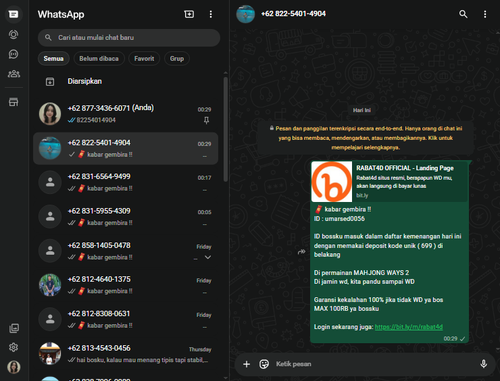Open the contact info via the +62 822-5401-4904 header

pyautogui.click(x=293, y=14)
